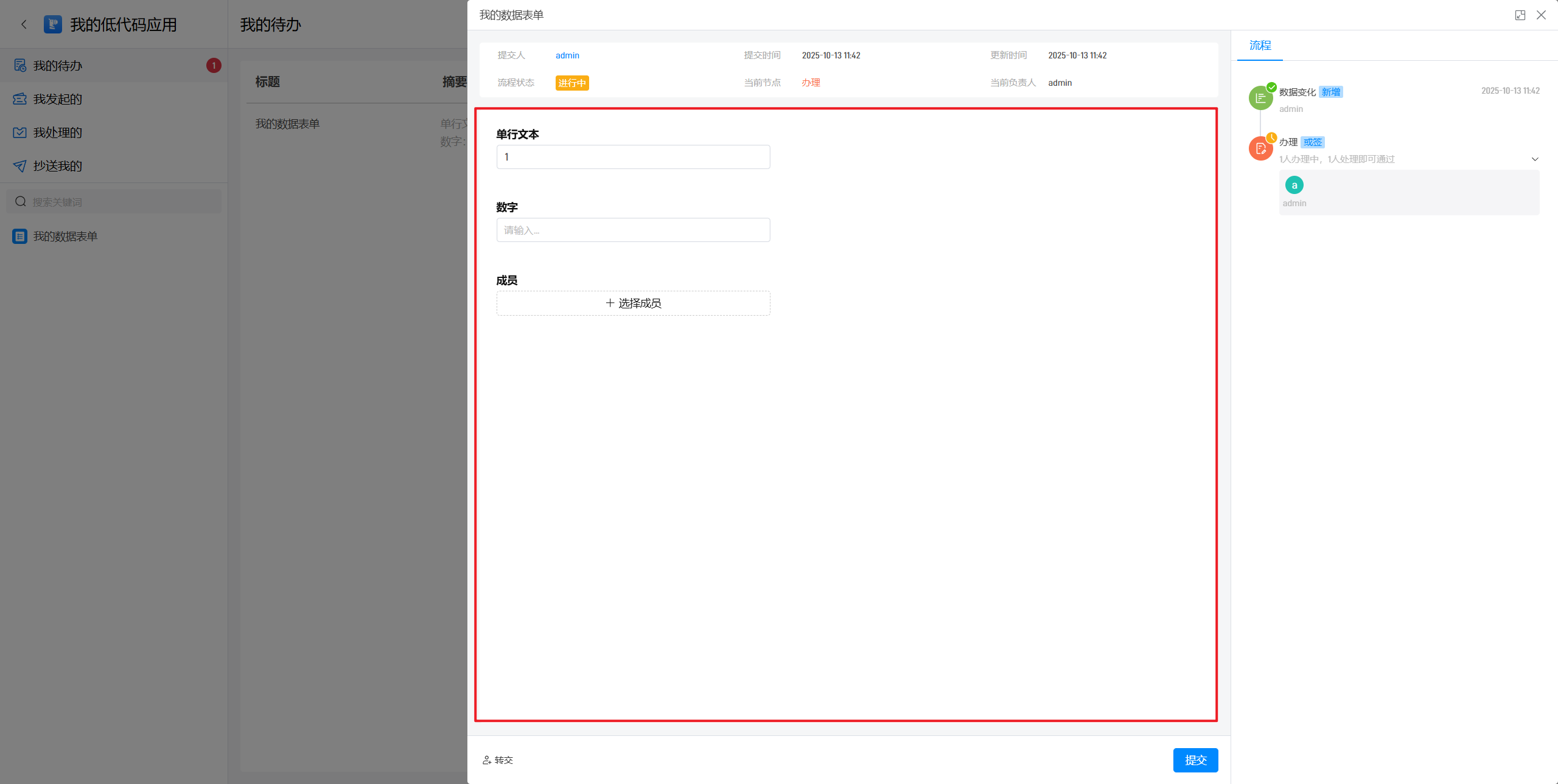The width and height of the screenshot is (1558, 784).
Task: Click the 我的数据表单 form icon in sidebar
Action: (x=20, y=237)
